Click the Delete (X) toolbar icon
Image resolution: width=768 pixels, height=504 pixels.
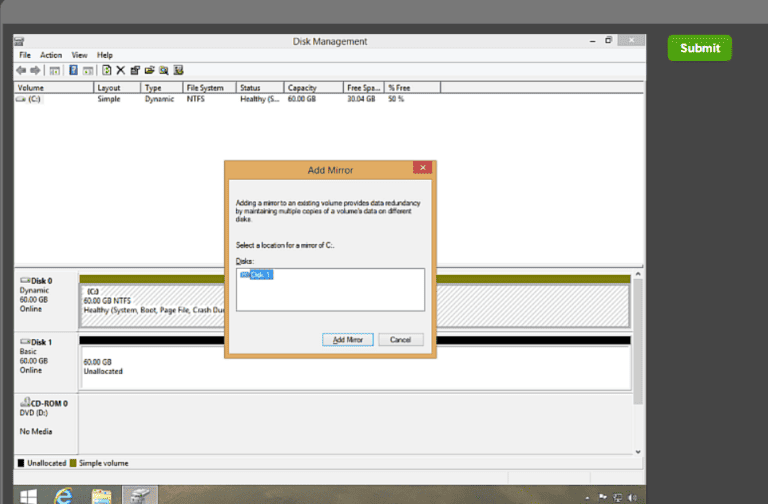click(120, 70)
